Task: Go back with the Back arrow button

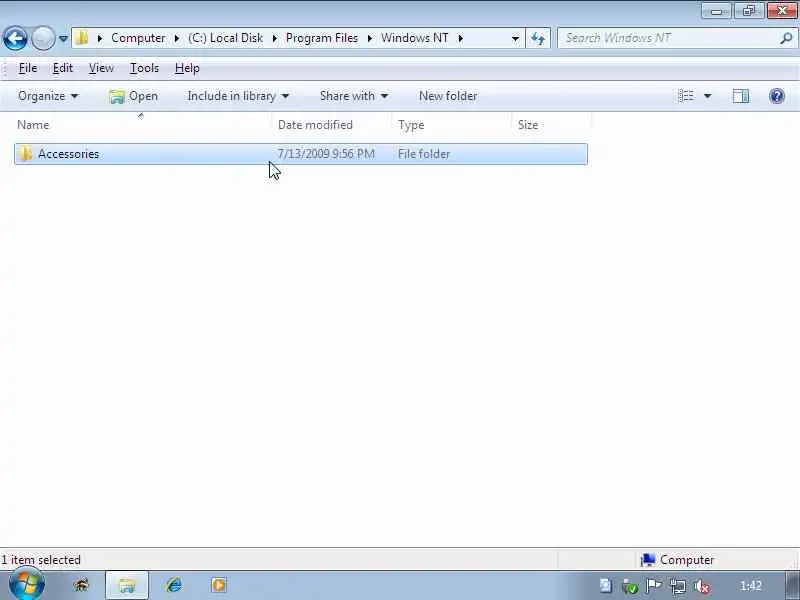Action: click(x=15, y=38)
